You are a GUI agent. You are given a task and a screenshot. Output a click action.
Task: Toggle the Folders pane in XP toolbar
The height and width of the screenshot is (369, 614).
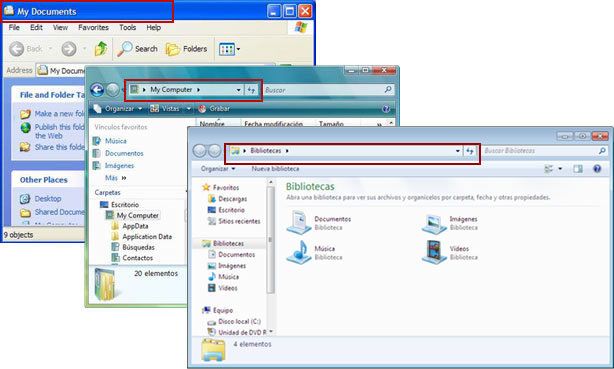pyautogui.click(x=186, y=49)
